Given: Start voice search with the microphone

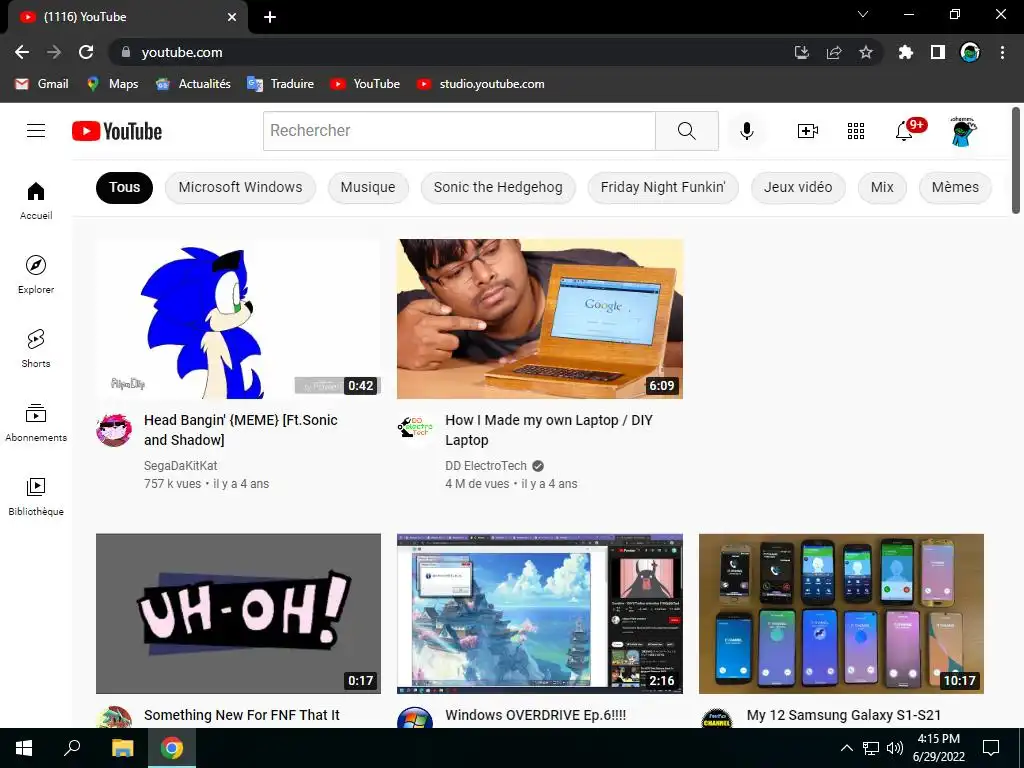Looking at the screenshot, I should point(746,131).
